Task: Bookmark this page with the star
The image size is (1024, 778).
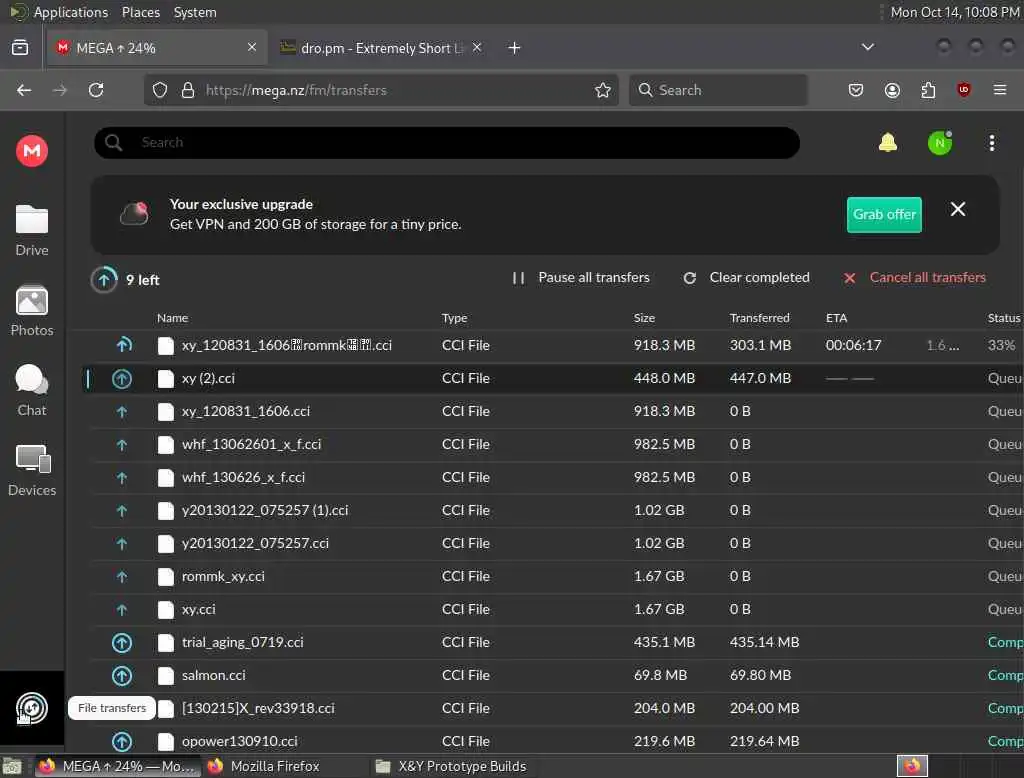Action: pyautogui.click(x=602, y=90)
